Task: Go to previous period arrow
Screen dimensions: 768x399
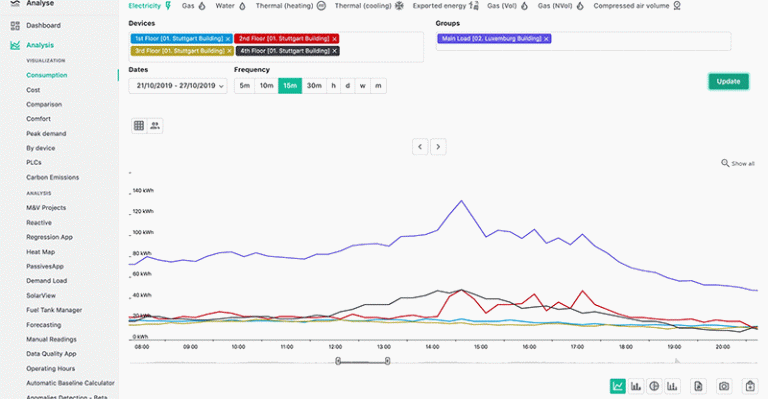Action: coord(420,147)
